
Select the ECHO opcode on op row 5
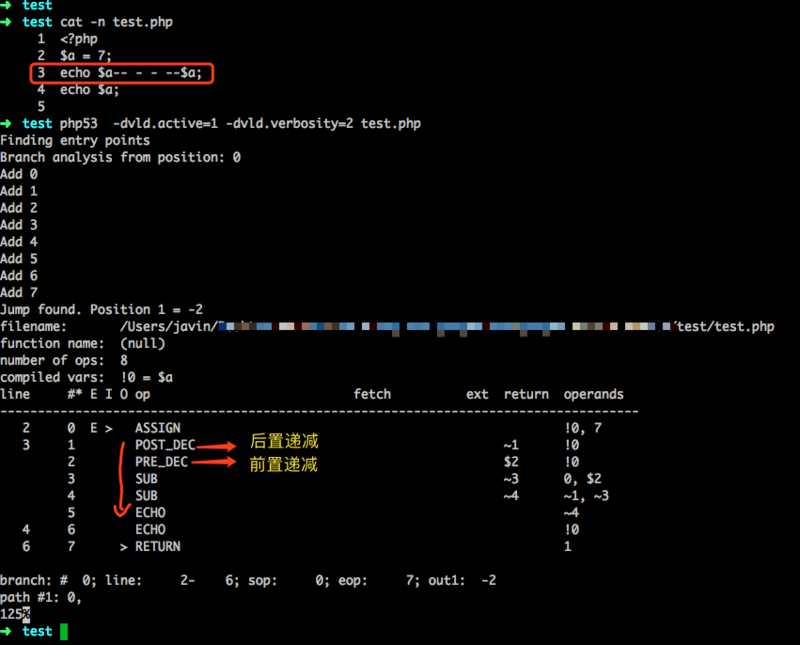[x=151, y=512]
